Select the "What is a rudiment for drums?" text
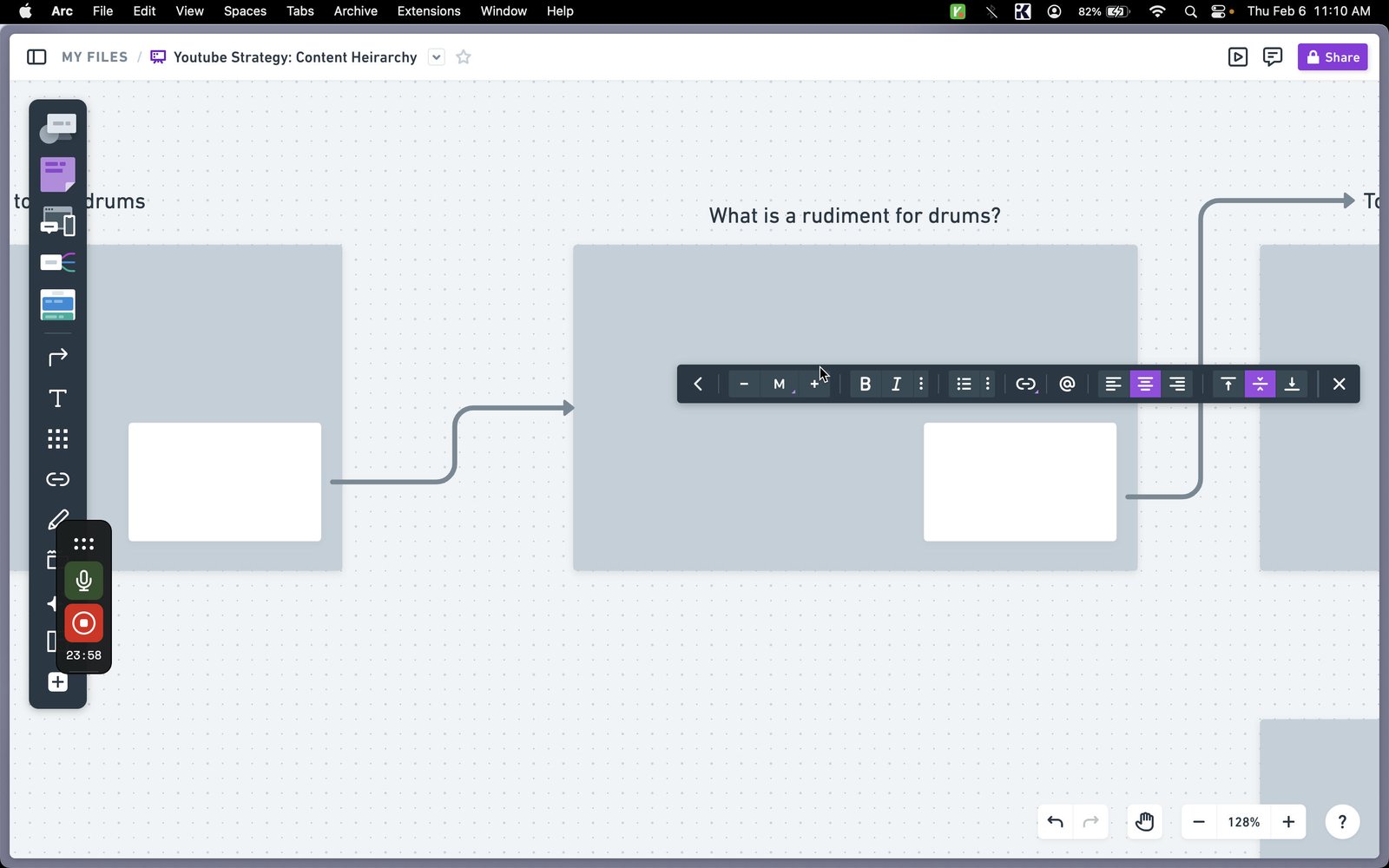Screen dimensions: 1389x868 [x=854, y=215]
